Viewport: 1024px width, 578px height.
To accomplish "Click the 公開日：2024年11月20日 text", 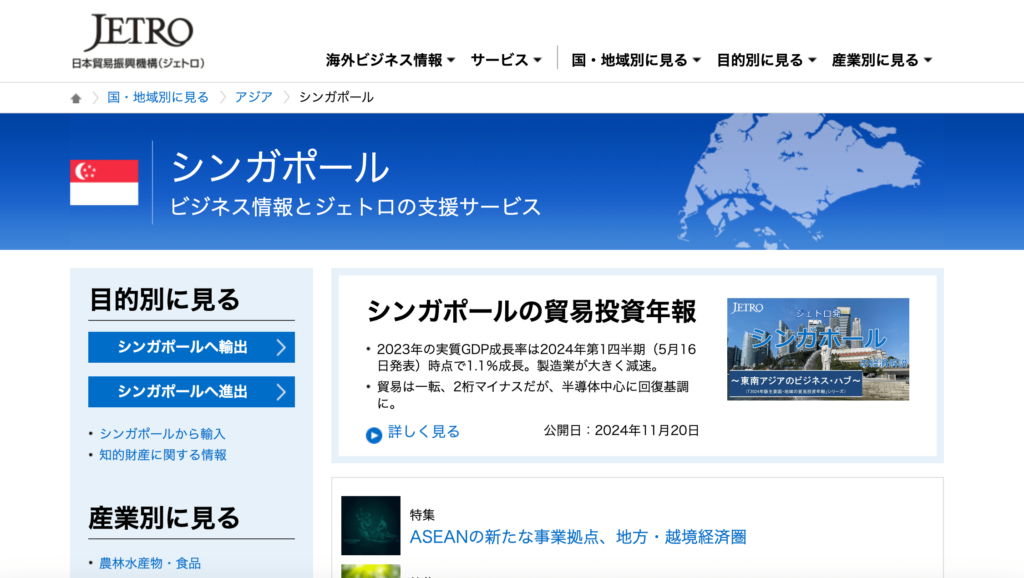I will 621,430.
